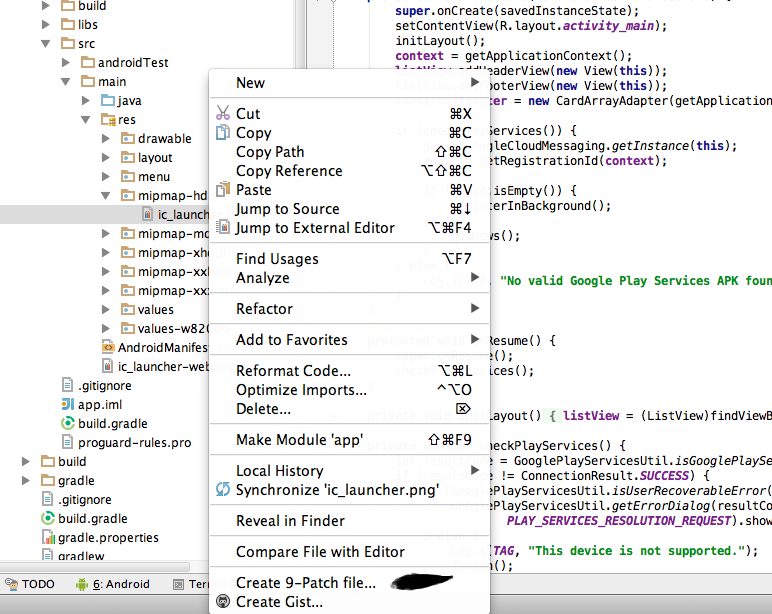Open Add to Favorites submenu

point(350,340)
